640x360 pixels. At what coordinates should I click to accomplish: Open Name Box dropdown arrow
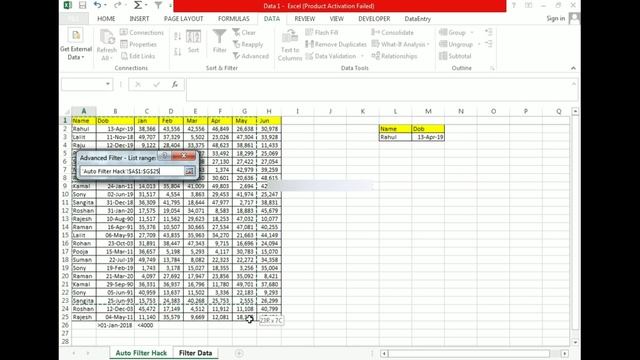[x=108, y=84]
